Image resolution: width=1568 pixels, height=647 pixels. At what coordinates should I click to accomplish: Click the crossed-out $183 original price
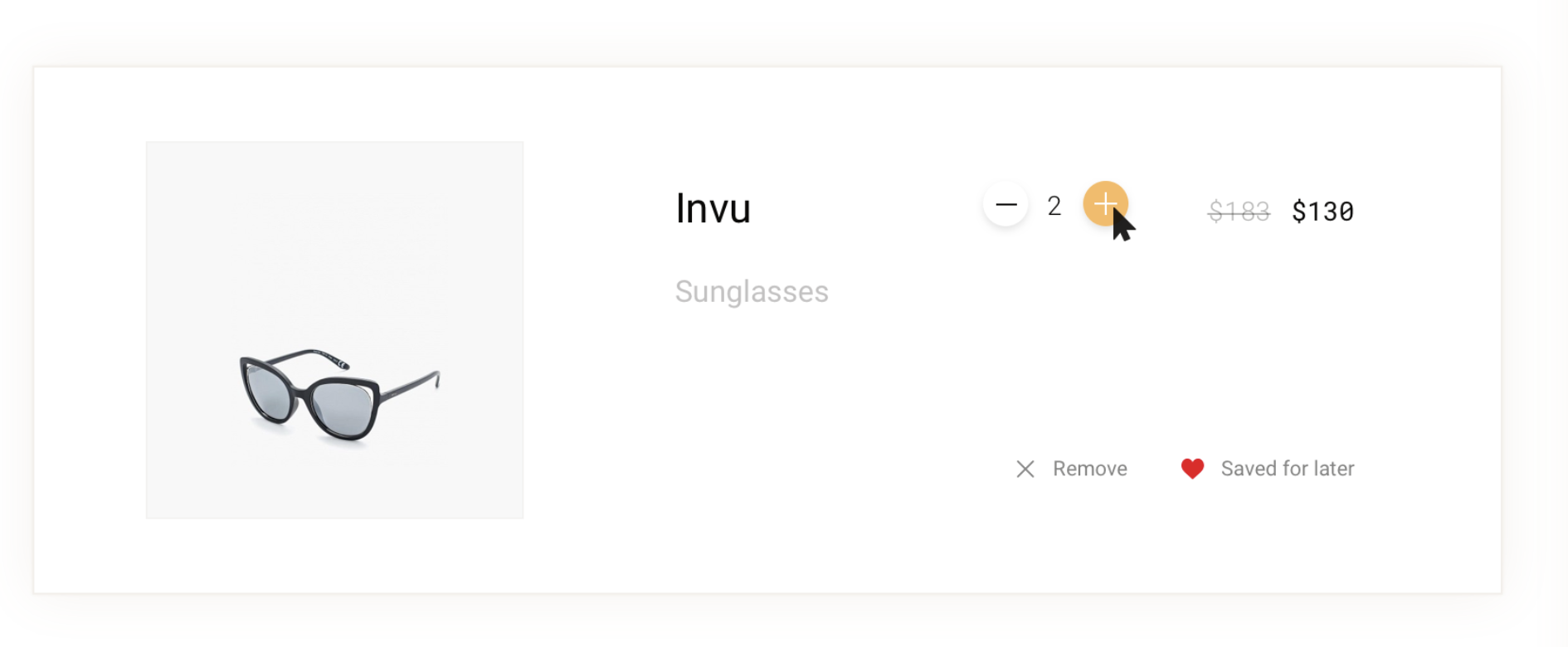pyautogui.click(x=1239, y=212)
